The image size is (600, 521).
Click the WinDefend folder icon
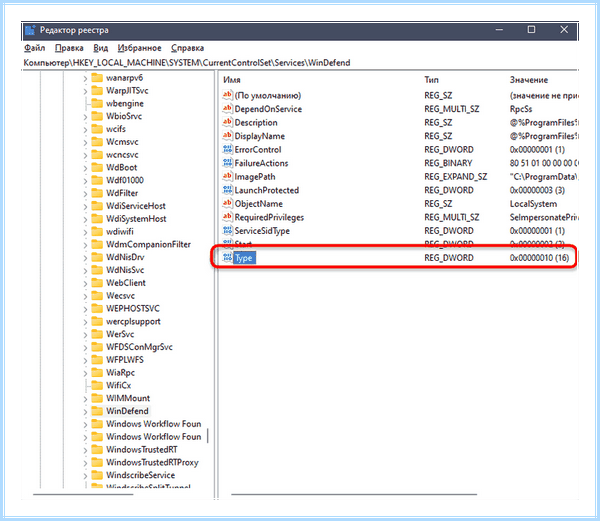97,411
